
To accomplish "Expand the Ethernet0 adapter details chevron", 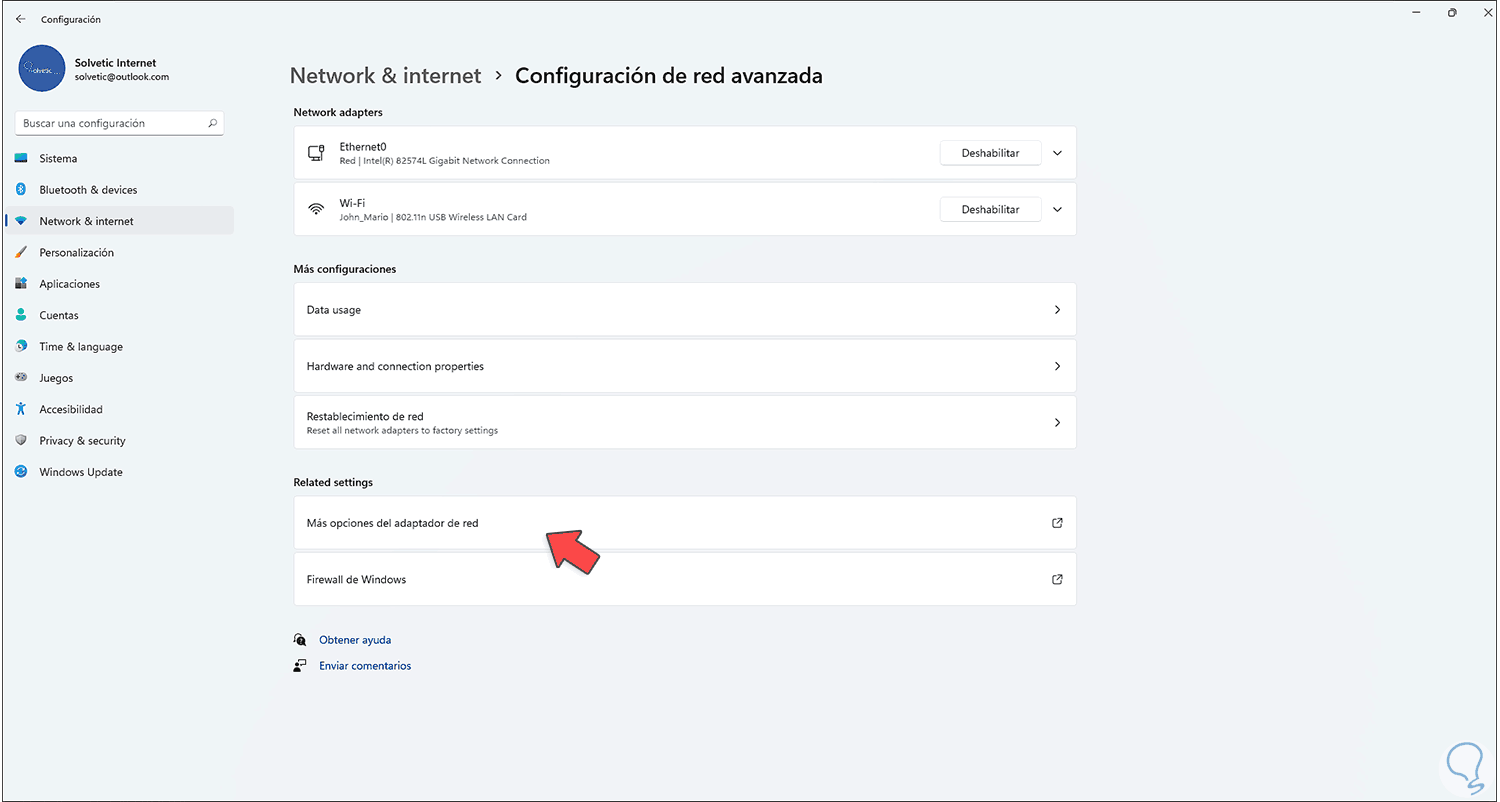I will pos(1057,153).
